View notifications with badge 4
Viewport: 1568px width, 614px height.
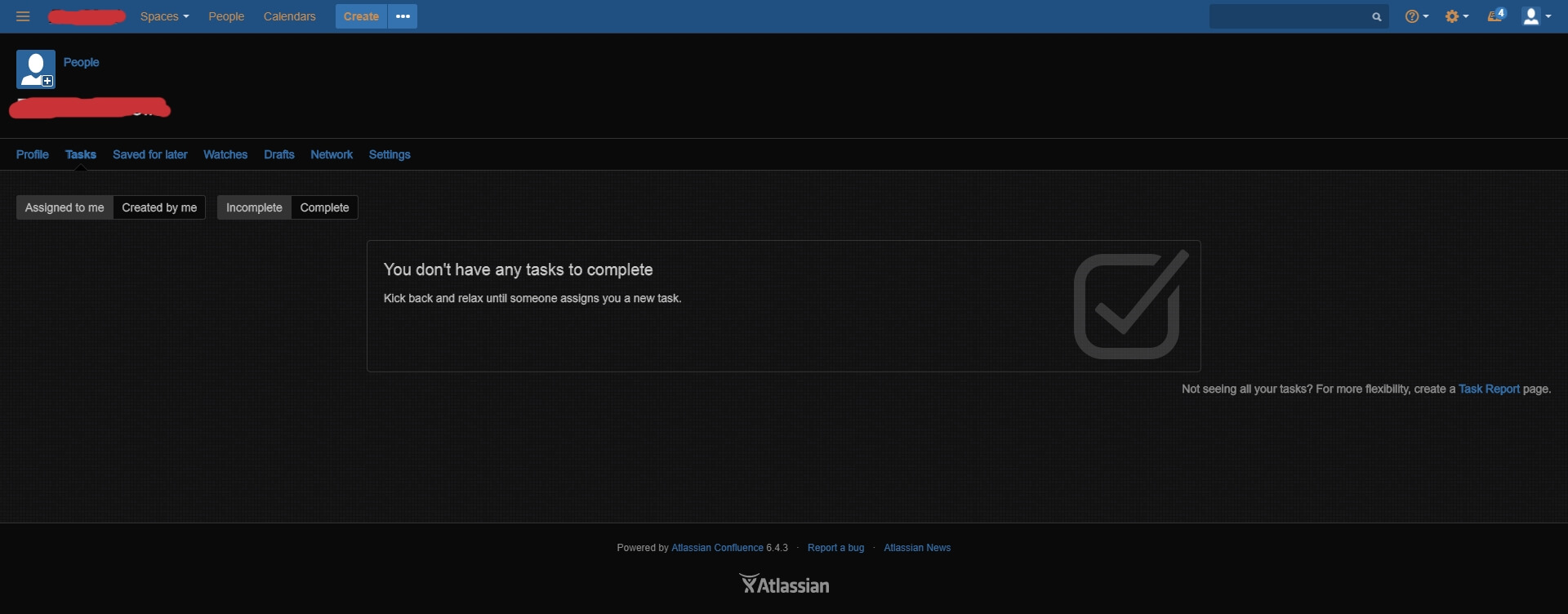[x=1496, y=16]
